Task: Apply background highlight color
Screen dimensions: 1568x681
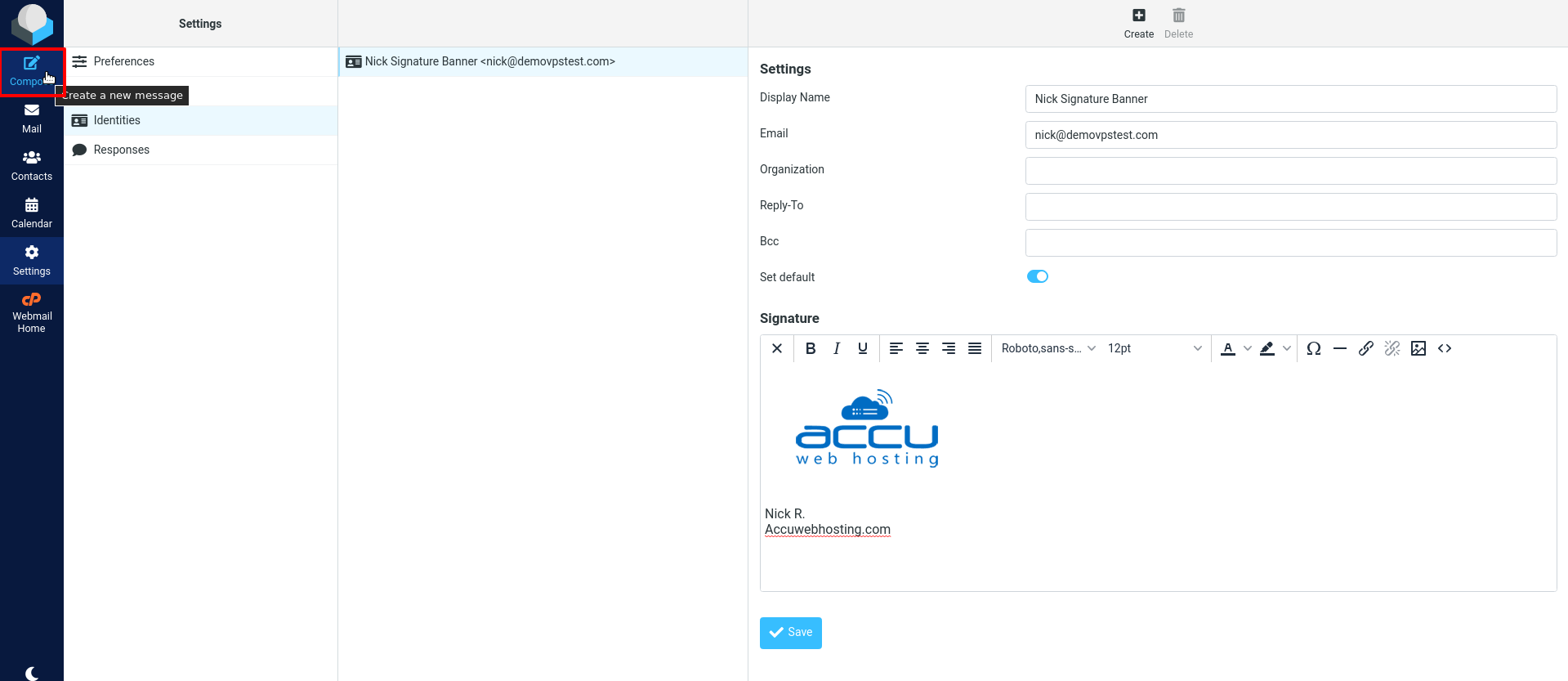Action: coord(1267,348)
